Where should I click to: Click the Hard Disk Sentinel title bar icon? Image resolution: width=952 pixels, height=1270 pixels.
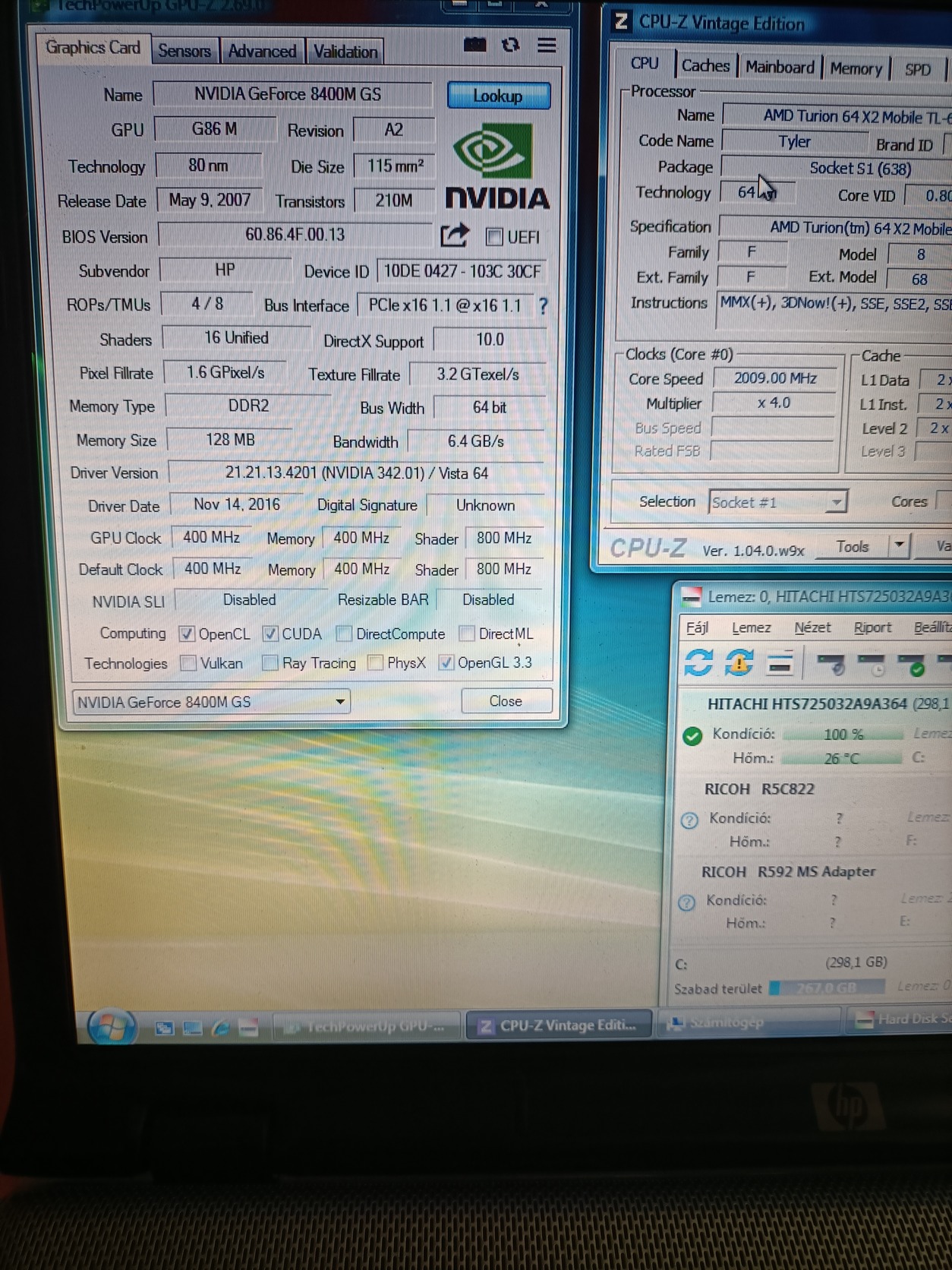[690, 597]
